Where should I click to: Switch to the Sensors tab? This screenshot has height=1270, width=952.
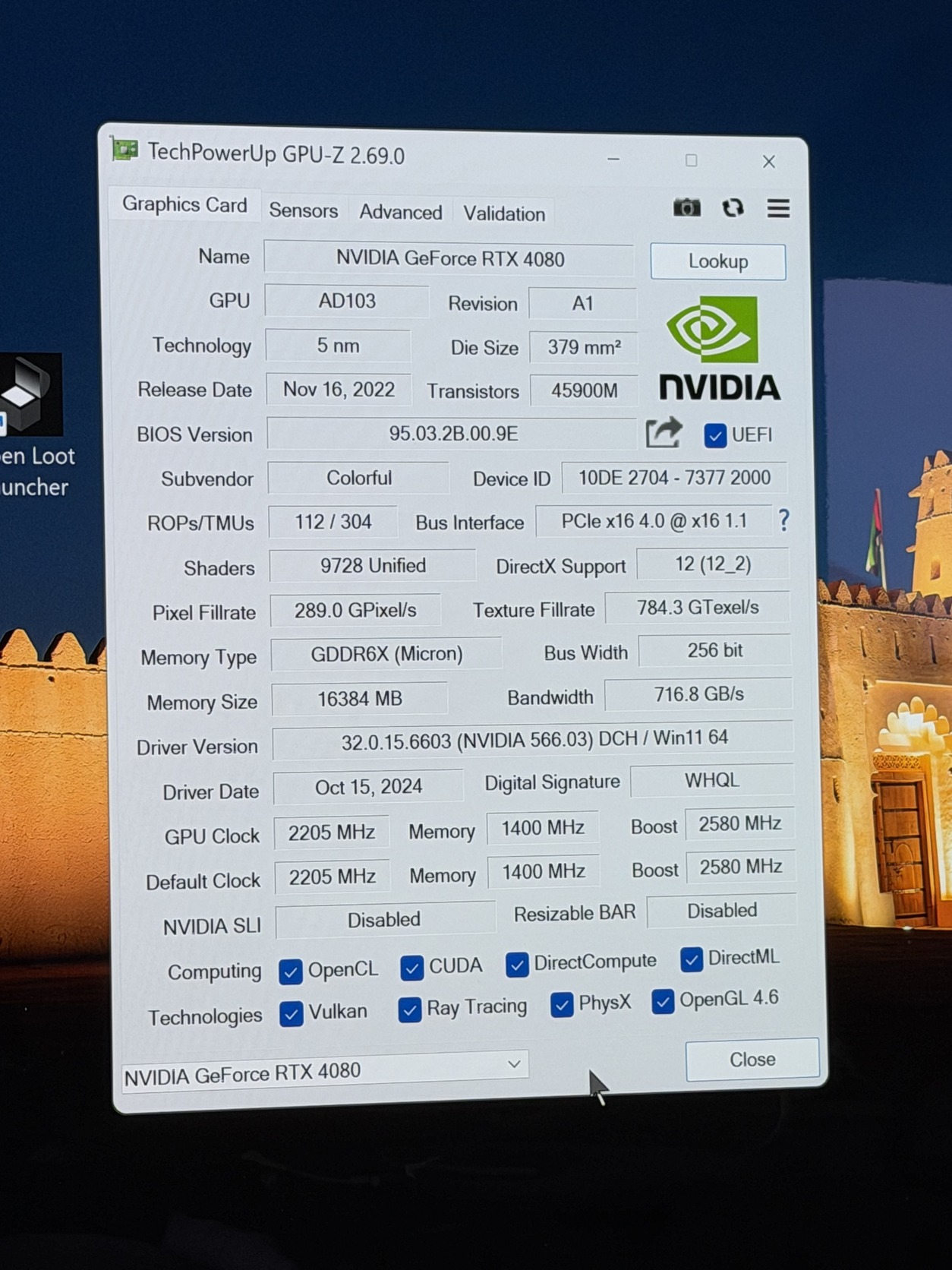[x=304, y=210]
